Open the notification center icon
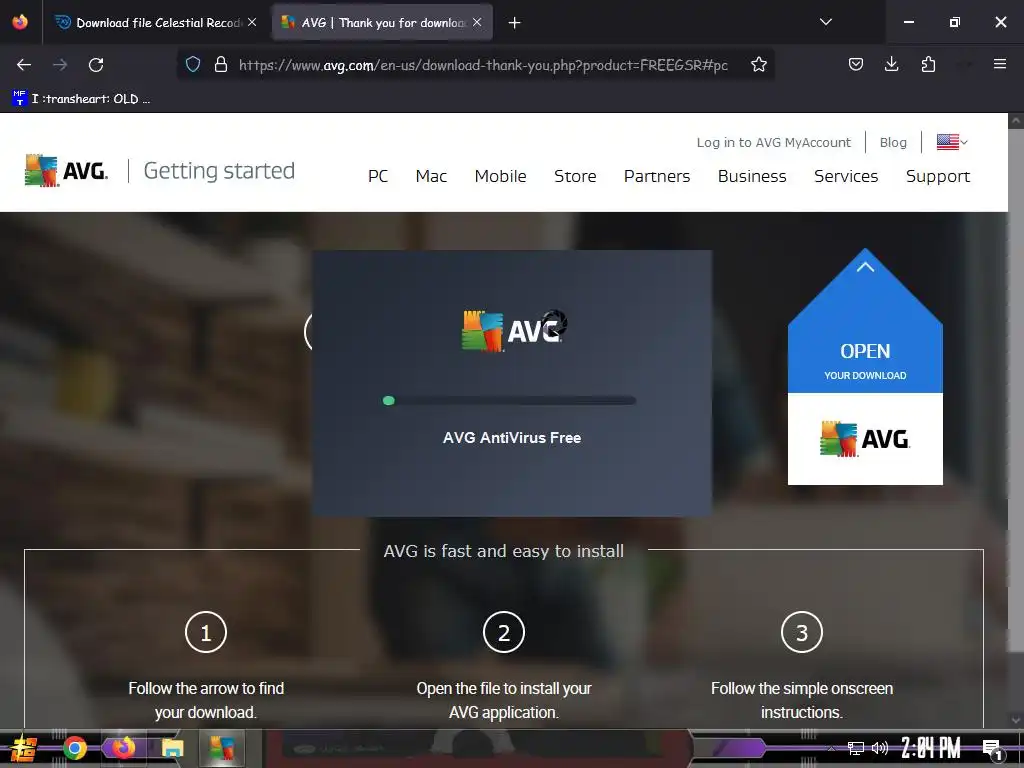Image resolution: width=1024 pixels, height=768 pixels. tap(992, 749)
